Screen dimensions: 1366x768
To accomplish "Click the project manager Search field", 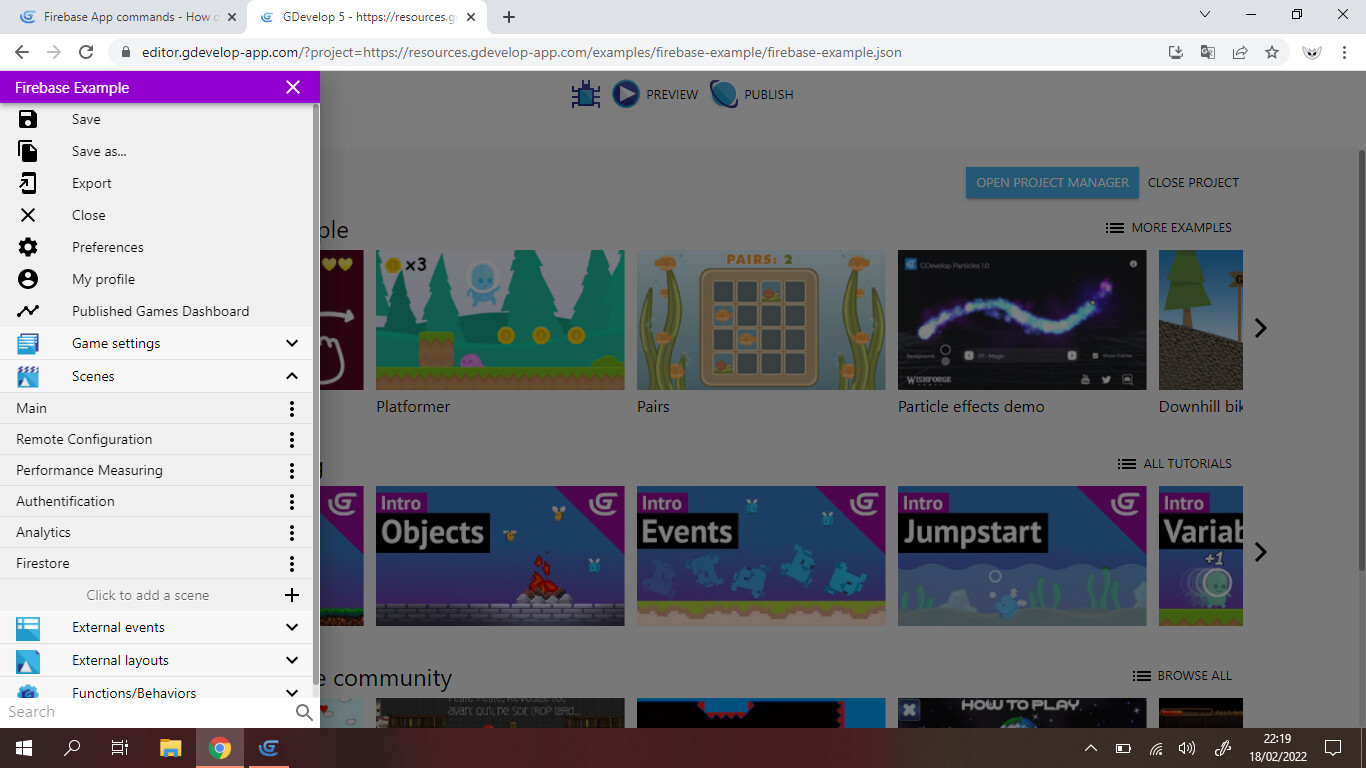I will [148, 712].
